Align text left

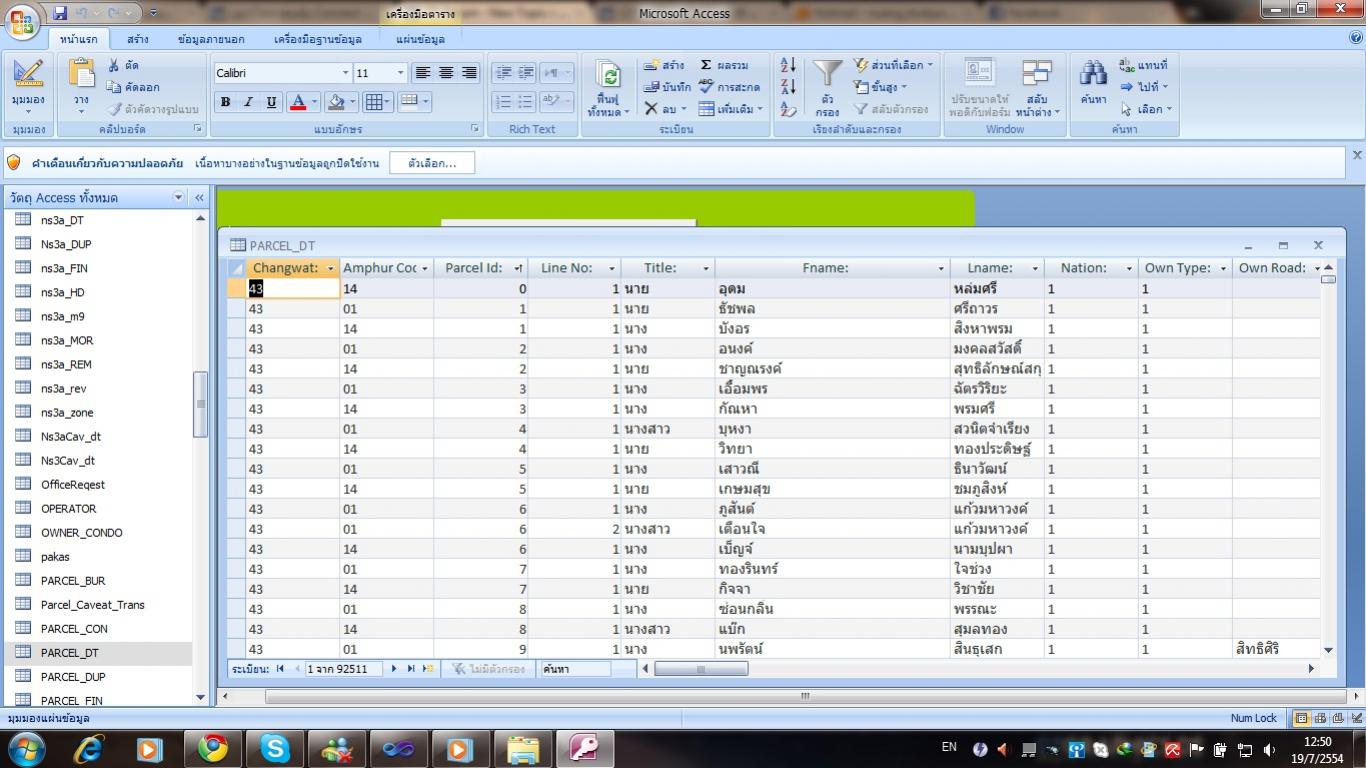(x=423, y=73)
